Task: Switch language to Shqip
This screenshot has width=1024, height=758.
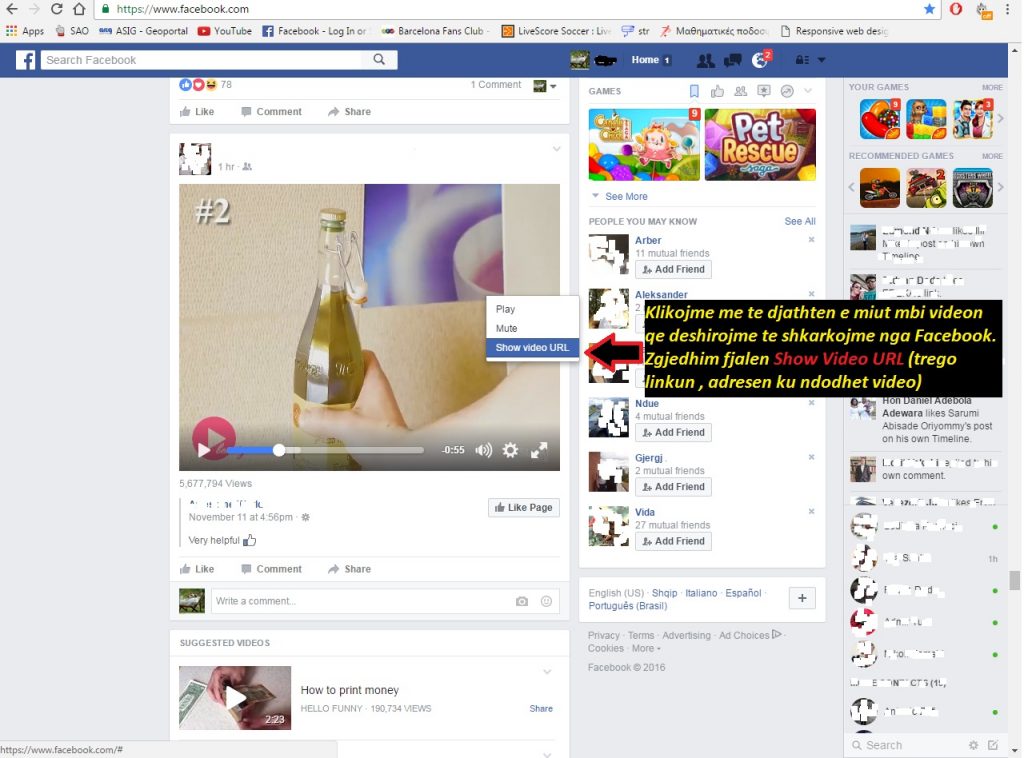Action: [664, 593]
